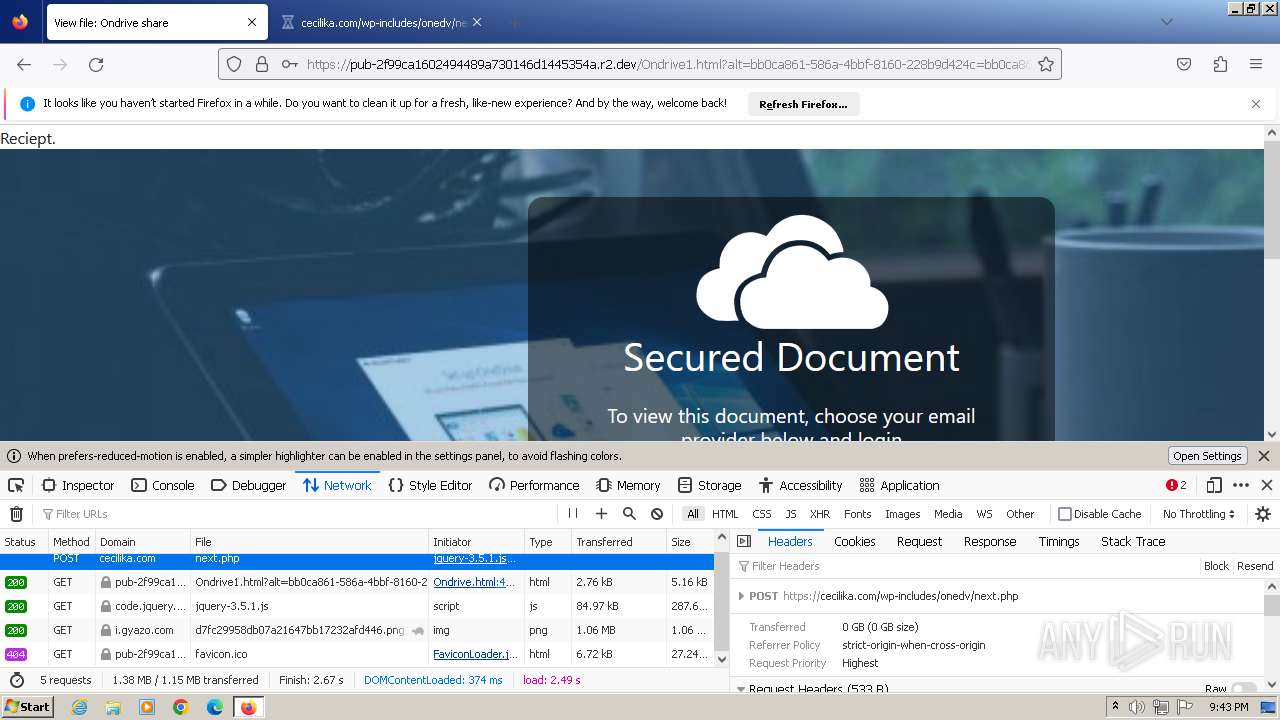Reload the current page
This screenshot has width=1280, height=720.
pos(96,64)
